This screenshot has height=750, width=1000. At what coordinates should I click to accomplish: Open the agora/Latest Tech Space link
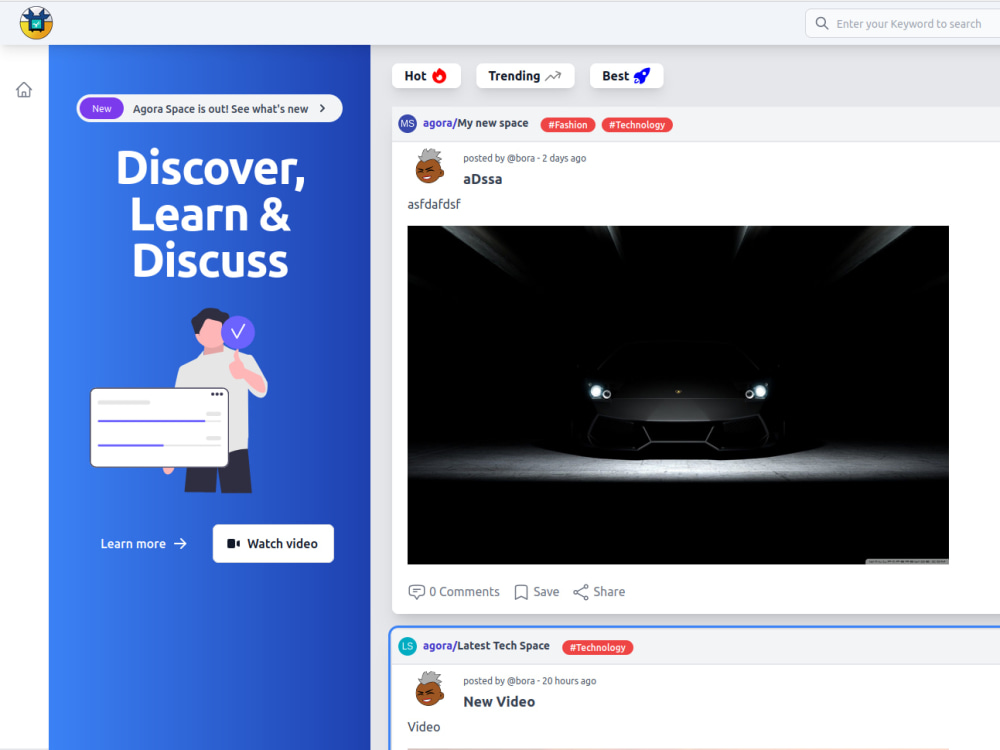pos(486,645)
